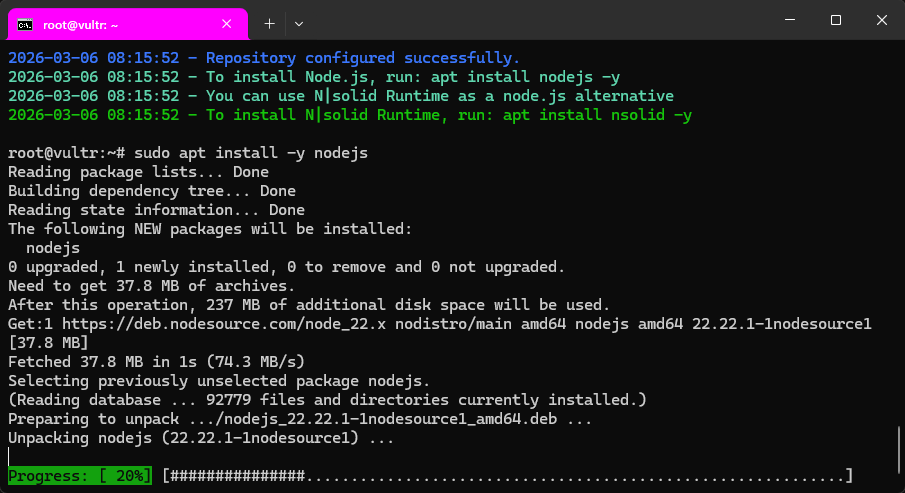Maximize the terminal window

(836, 20)
